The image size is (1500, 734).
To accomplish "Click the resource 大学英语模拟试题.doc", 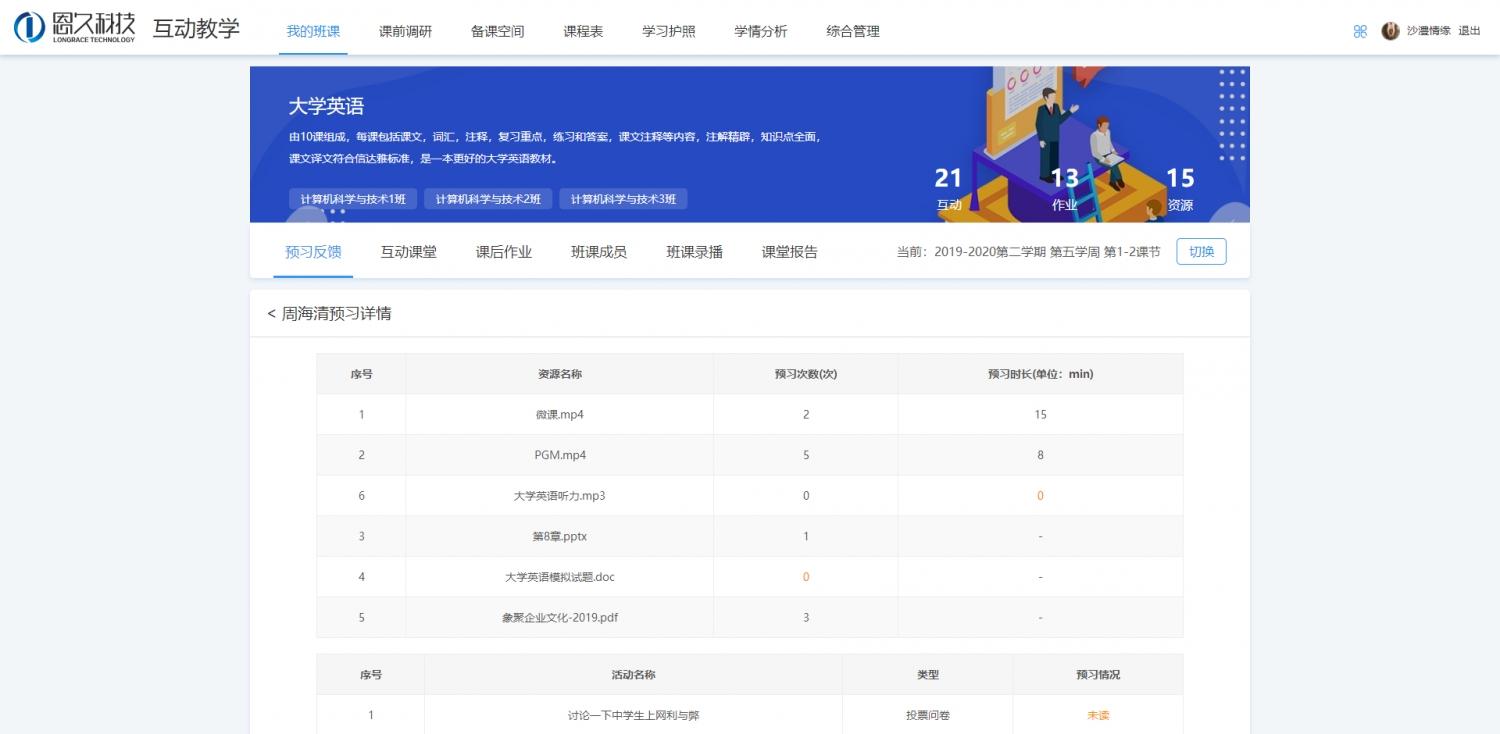I will click(560, 577).
